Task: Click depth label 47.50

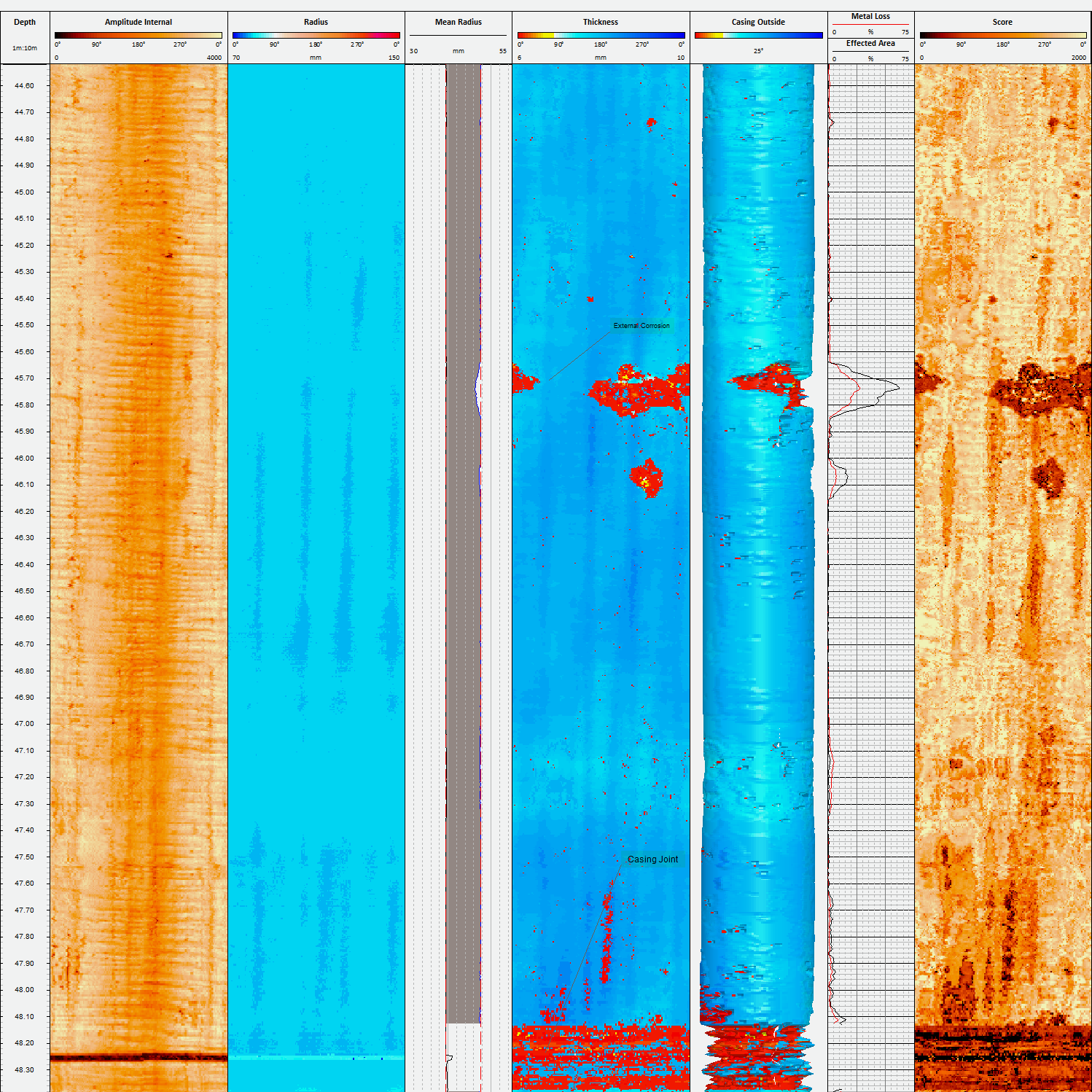Action: [x=24, y=857]
